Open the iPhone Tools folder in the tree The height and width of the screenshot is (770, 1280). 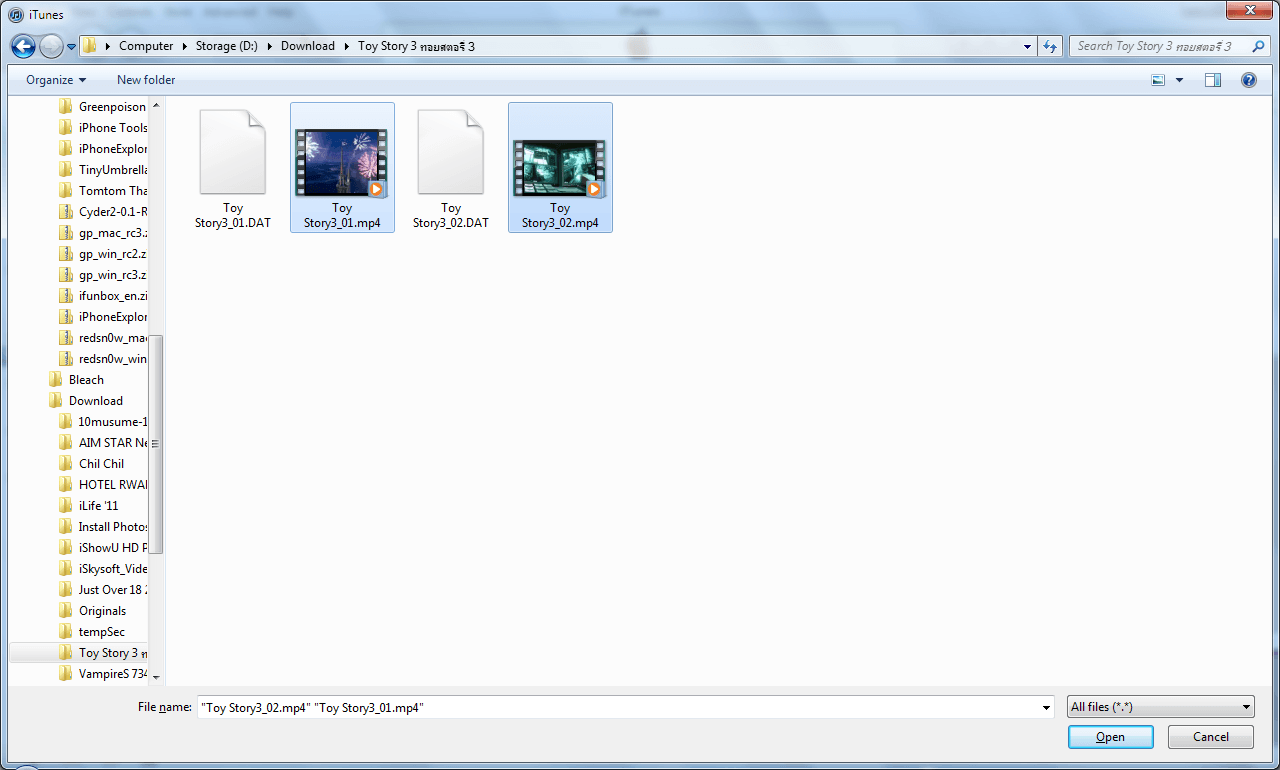tap(103, 128)
